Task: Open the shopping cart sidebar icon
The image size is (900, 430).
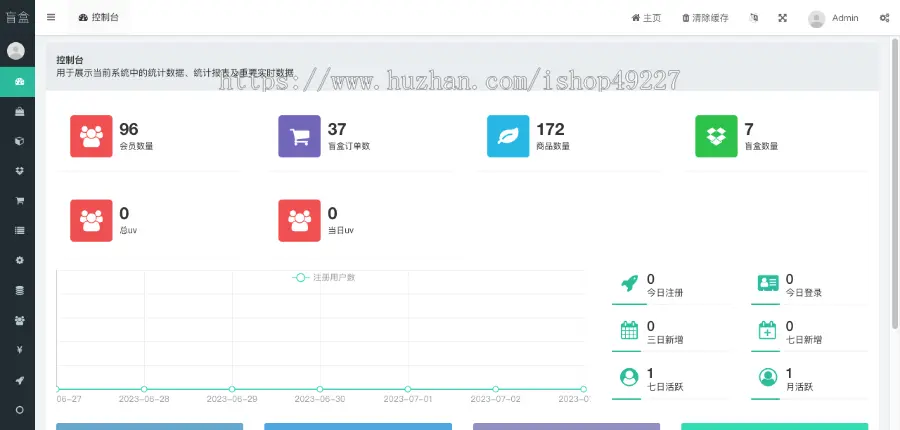Action: click(17, 200)
